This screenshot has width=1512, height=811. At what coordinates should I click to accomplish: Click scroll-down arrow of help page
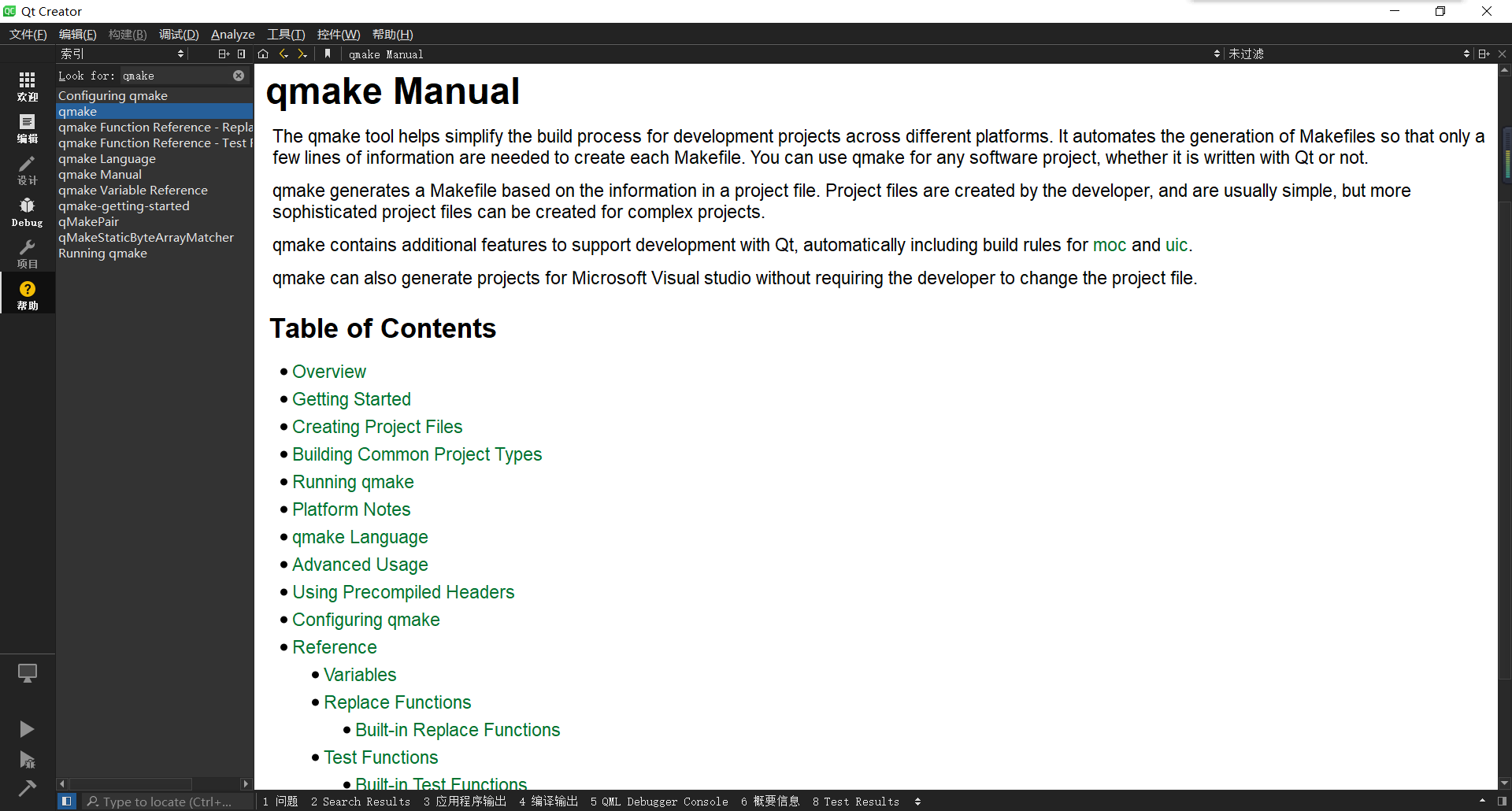(1505, 783)
